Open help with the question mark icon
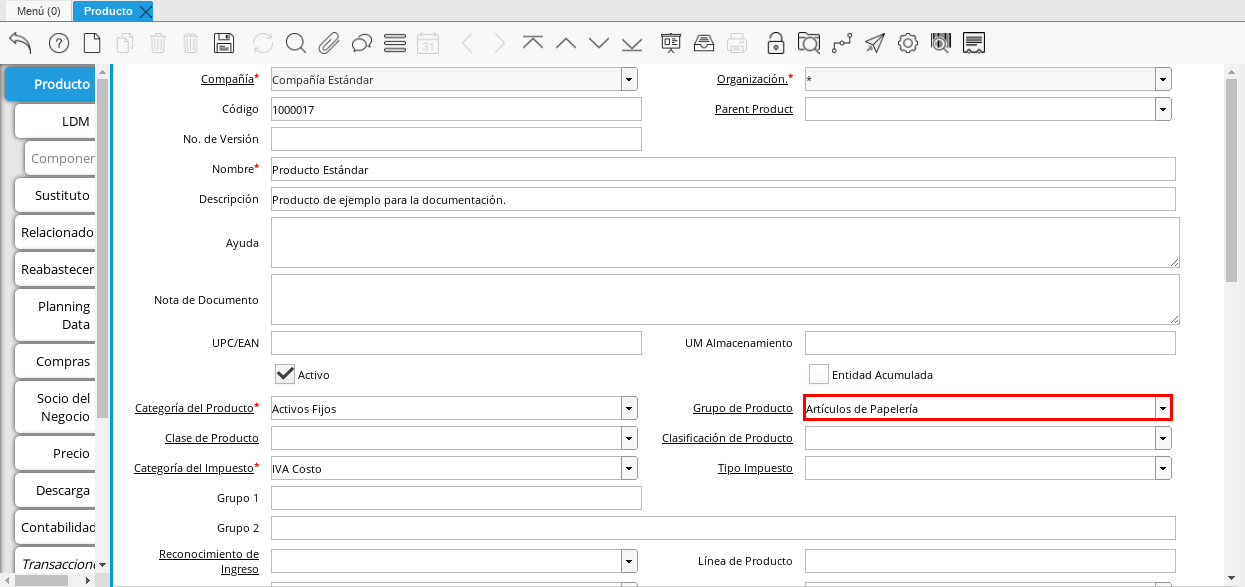1245x587 pixels. tap(58, 43)
